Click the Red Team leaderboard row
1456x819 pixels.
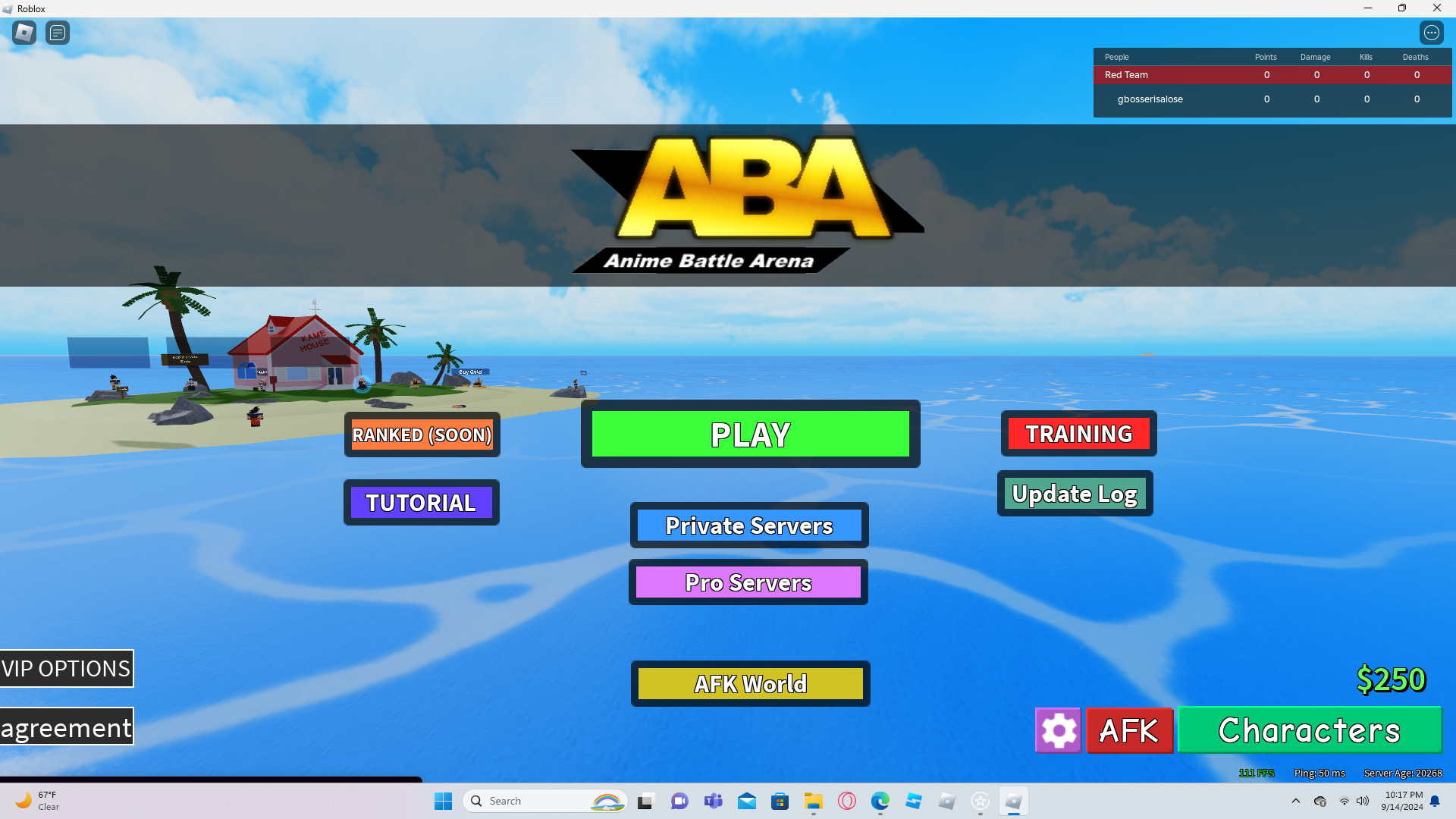pos(1272,75)
